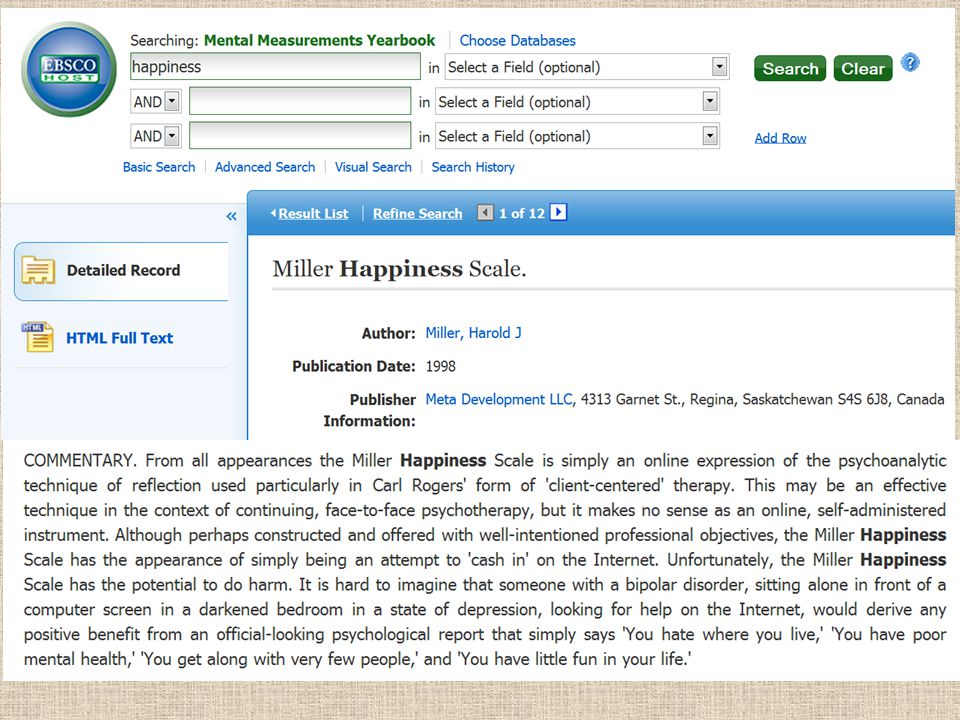Click the Add Row link

(x=780, y=138)
